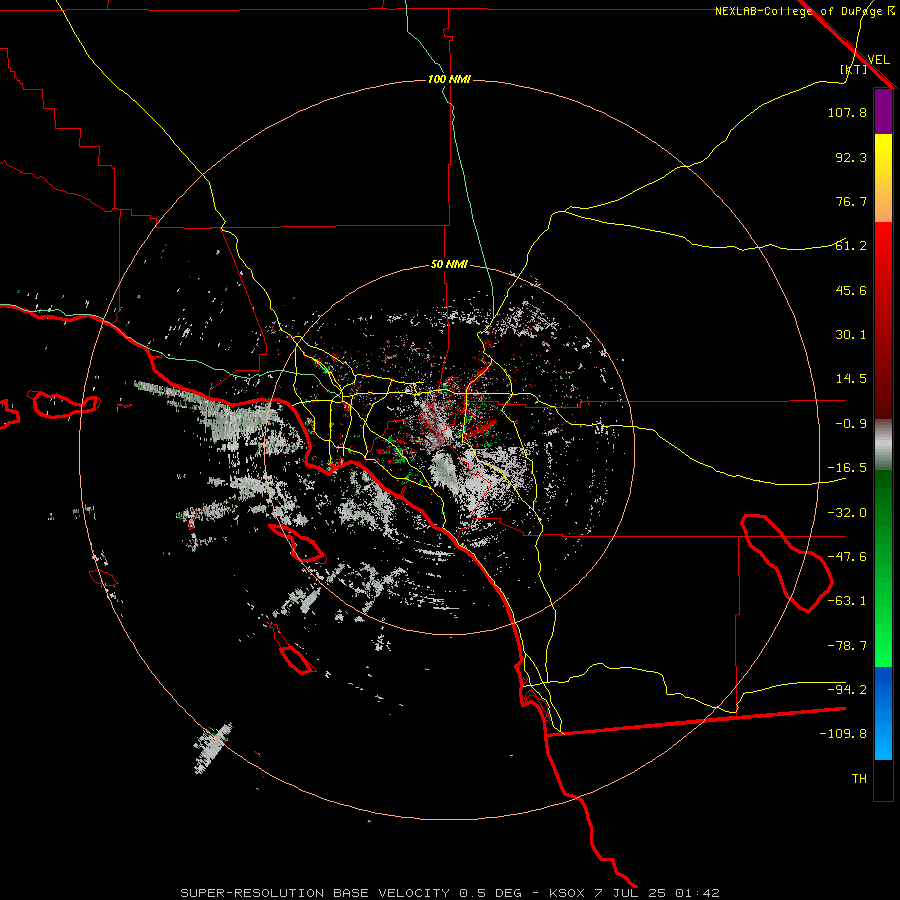This screenshot has width=900, height=900.
Task: Click the NEXLAB-College of DuPage watermark text
Action: click(804, 11)
